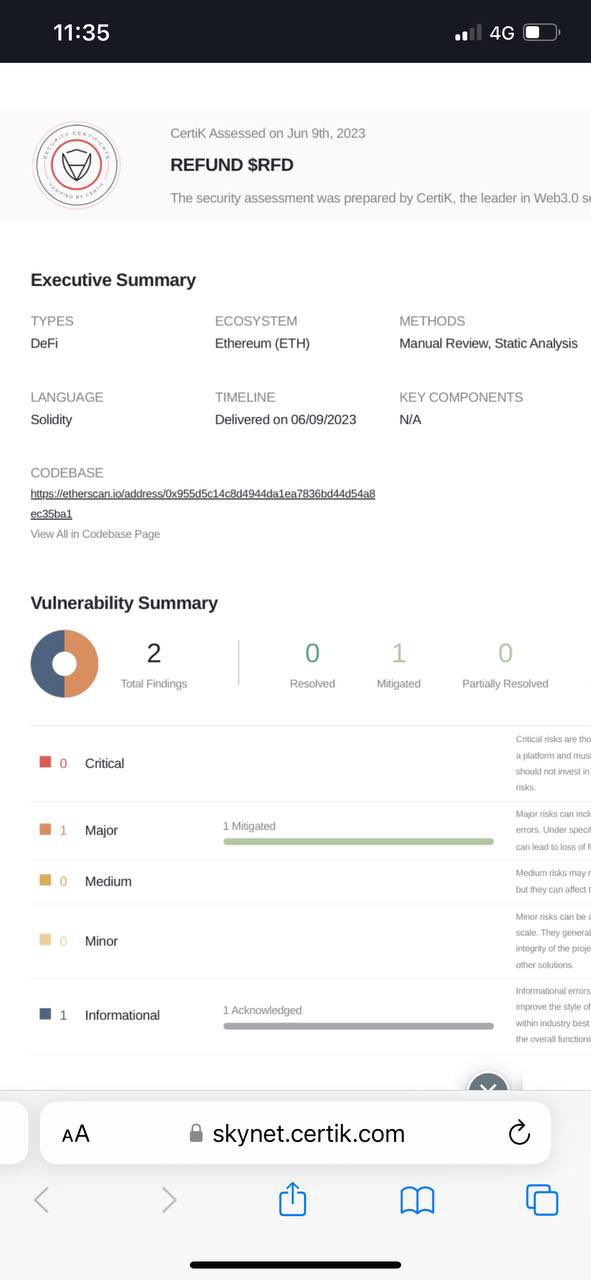The width and height of the screenshot is (591, 1280).
Task: Click the DeFi types value
Action: point(45,343)
